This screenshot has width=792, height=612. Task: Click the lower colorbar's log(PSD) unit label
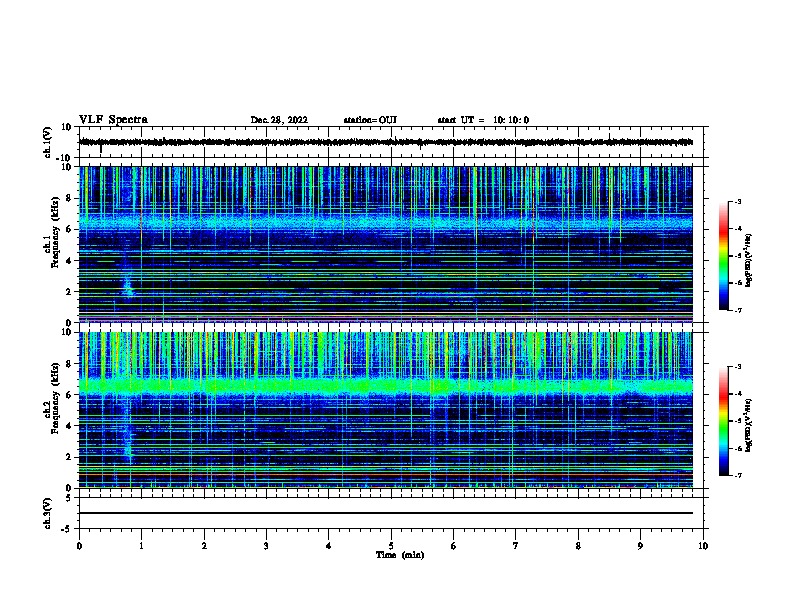pos(748,426)
